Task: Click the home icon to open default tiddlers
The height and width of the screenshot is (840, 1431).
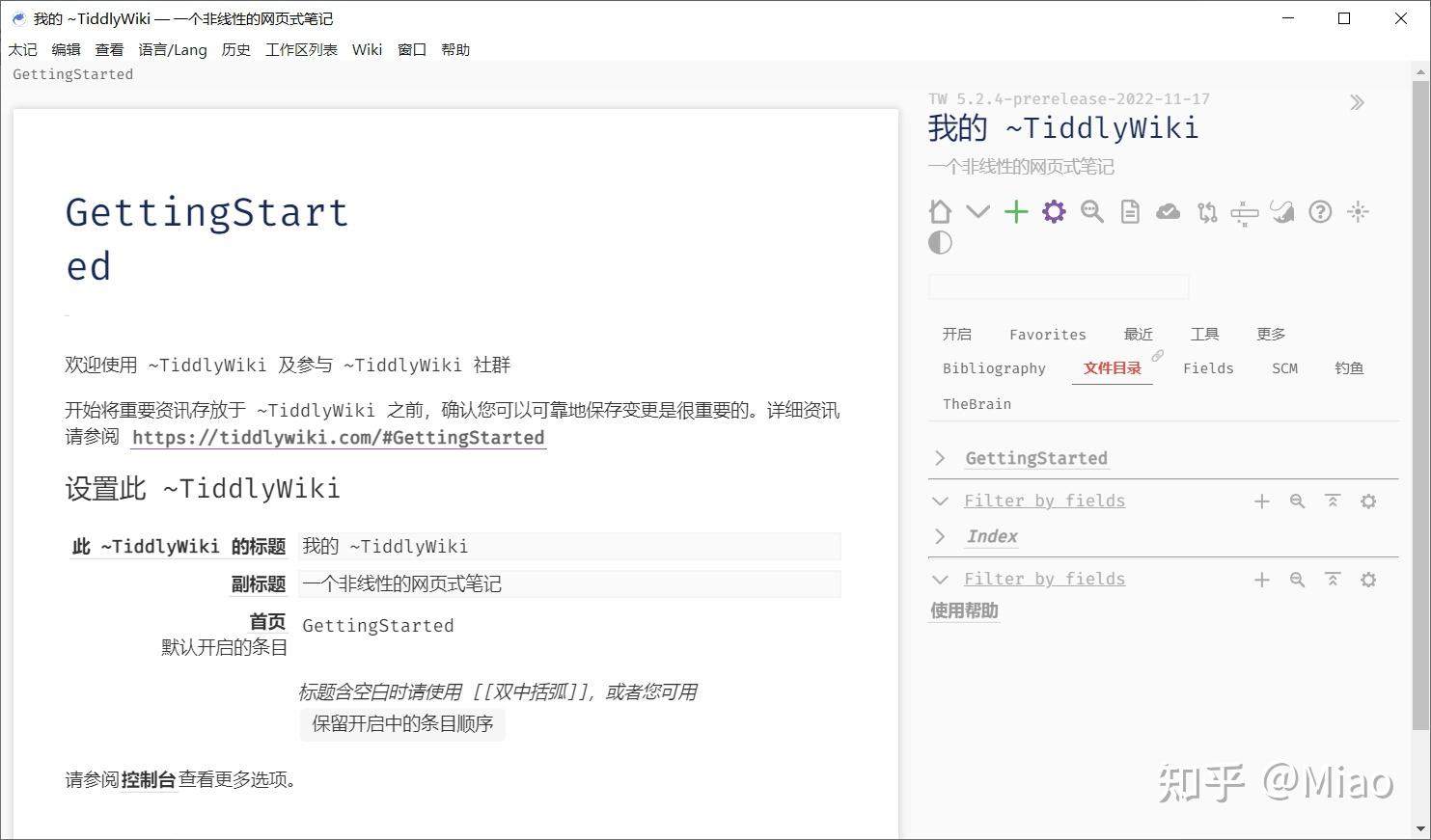Action: click(x=939, y=211)
